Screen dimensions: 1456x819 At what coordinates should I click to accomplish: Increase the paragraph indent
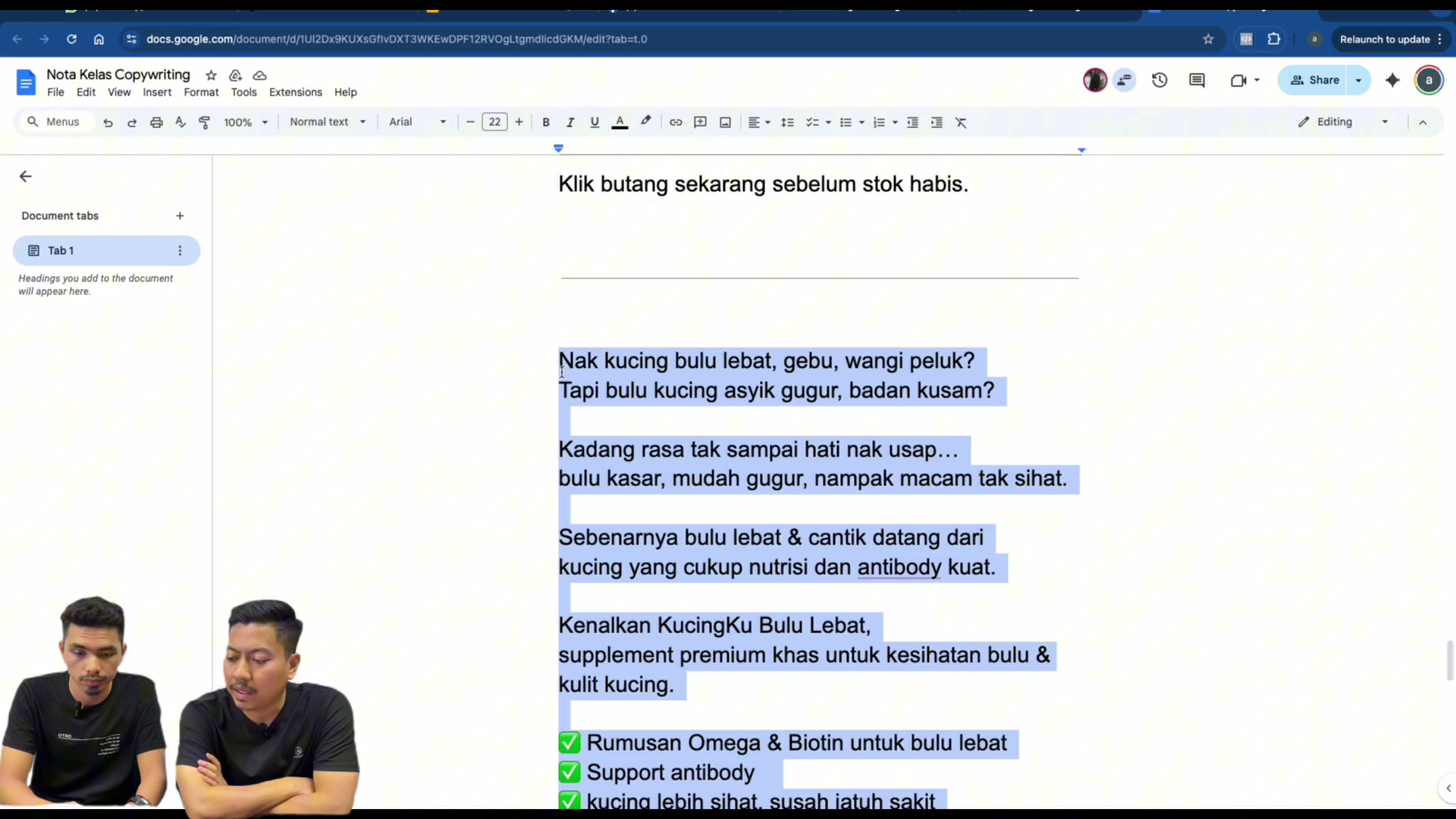pyautogui.click(x=937, y=122)
